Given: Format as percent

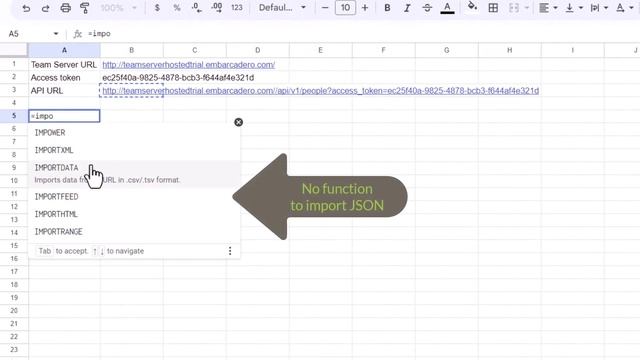Looking at the screenshot, I should click(x=177, y=8).
